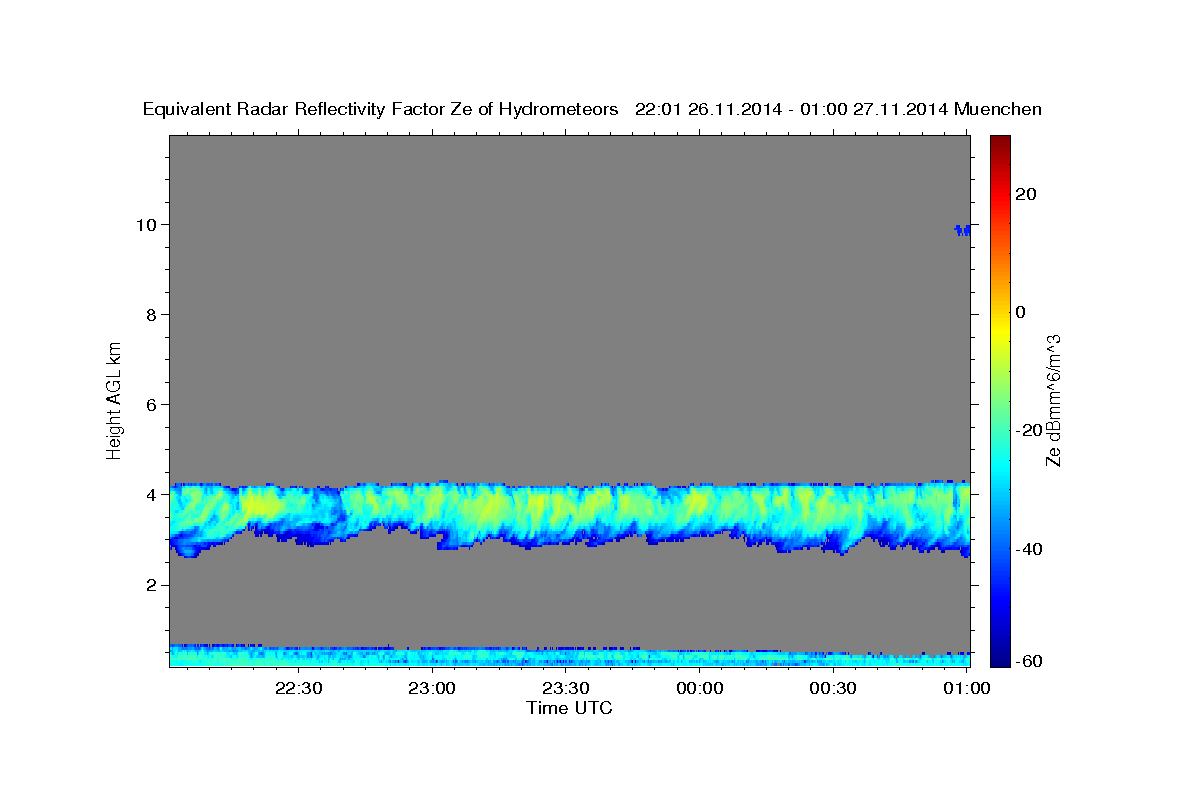Click the 01:00 time tick label
The height and width of the screenshot is (800, 1200).
click(x=966, y=688)
